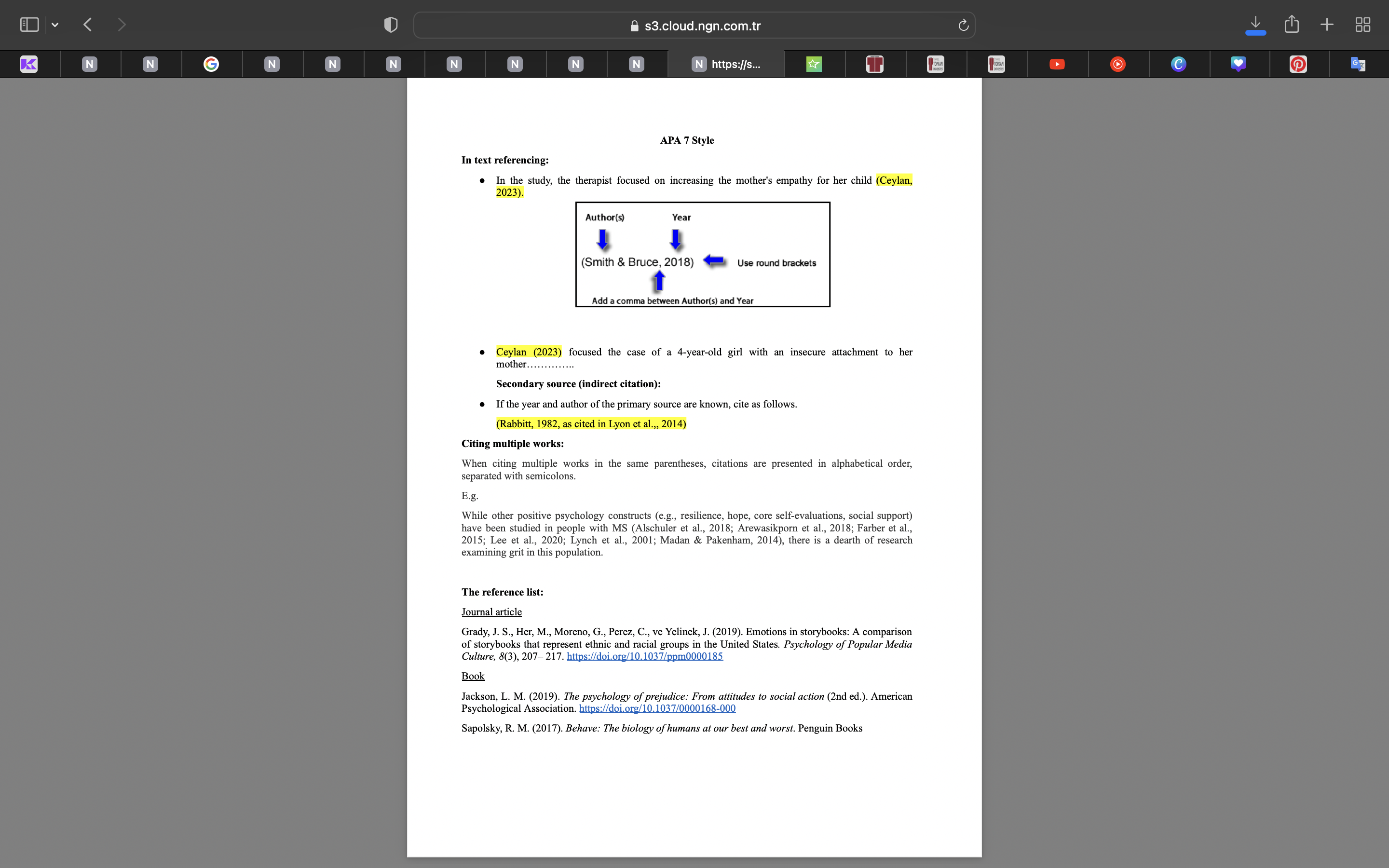Switch to the purple K pinned tab
The height and width of the screenshot is (868, 1389).
[x=29, y=64]
